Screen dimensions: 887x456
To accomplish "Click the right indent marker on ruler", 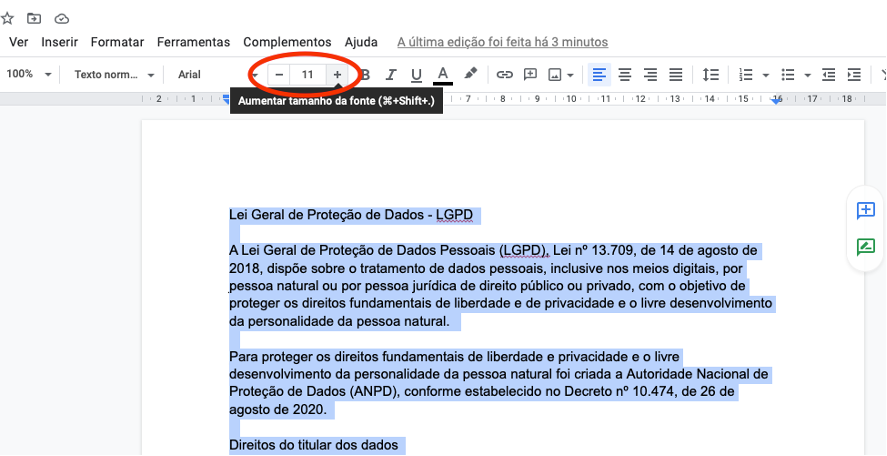I will 777,100.
